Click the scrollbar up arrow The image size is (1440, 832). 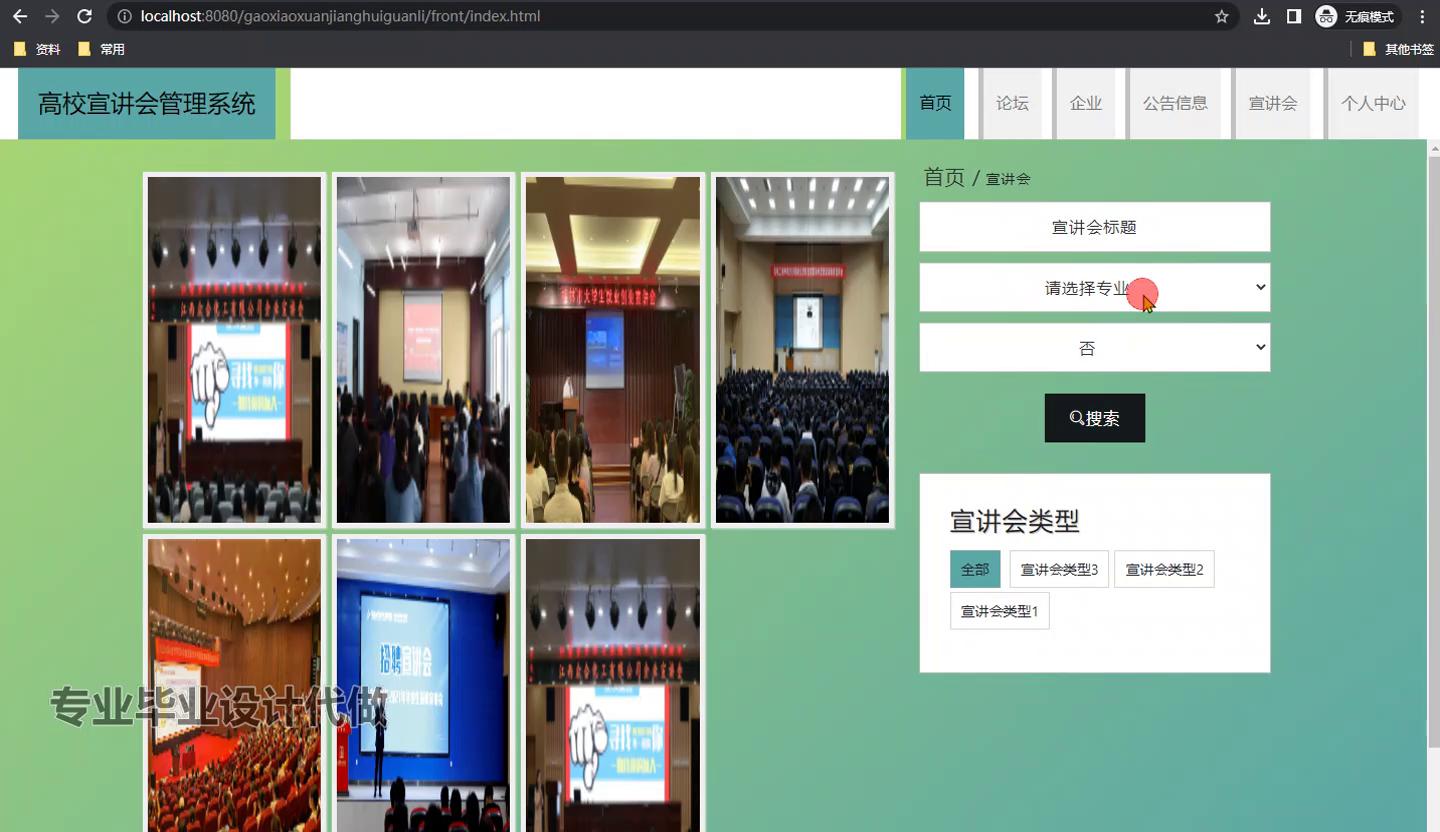point(1433,147)
